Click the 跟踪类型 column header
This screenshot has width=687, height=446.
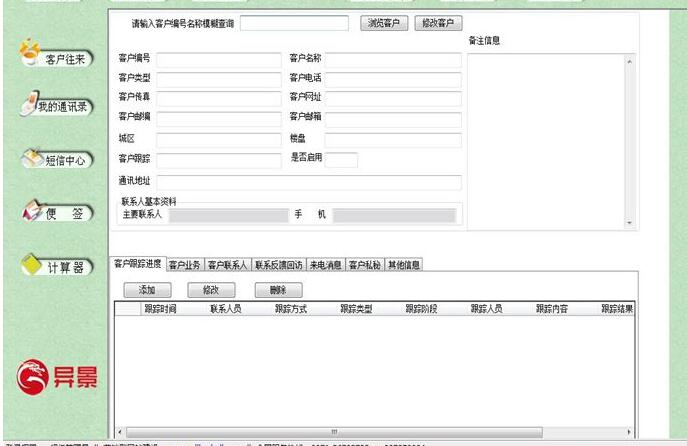click(x=356, y=309)
